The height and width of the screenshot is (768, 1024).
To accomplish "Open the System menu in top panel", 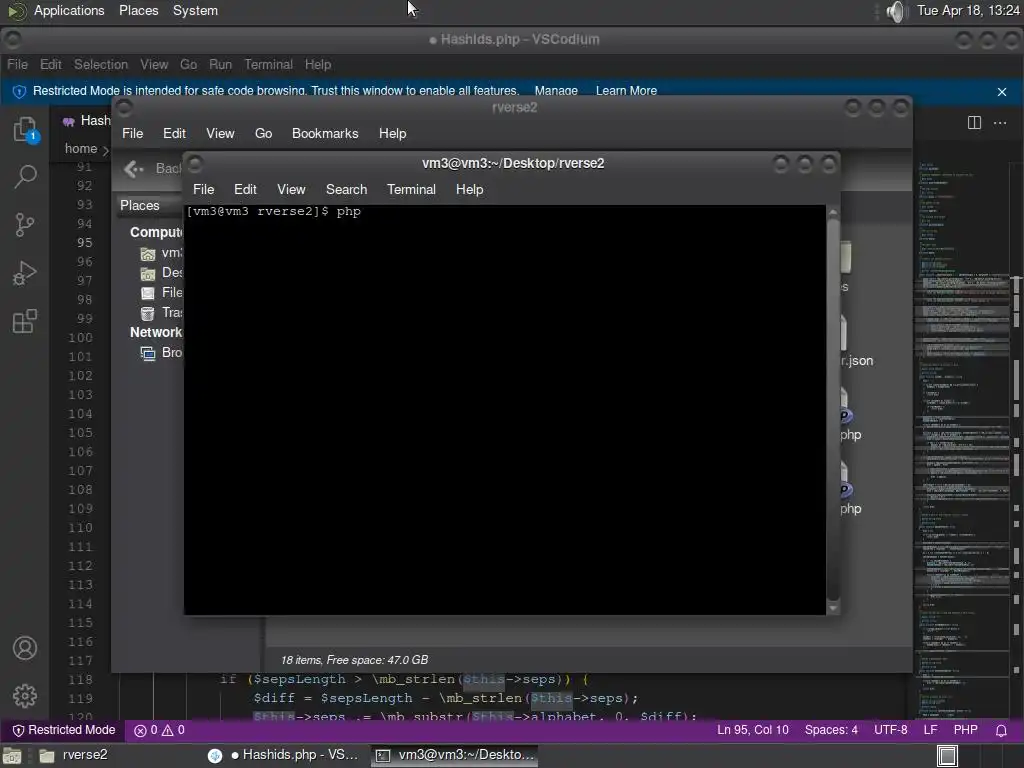I will pos(195,10).
